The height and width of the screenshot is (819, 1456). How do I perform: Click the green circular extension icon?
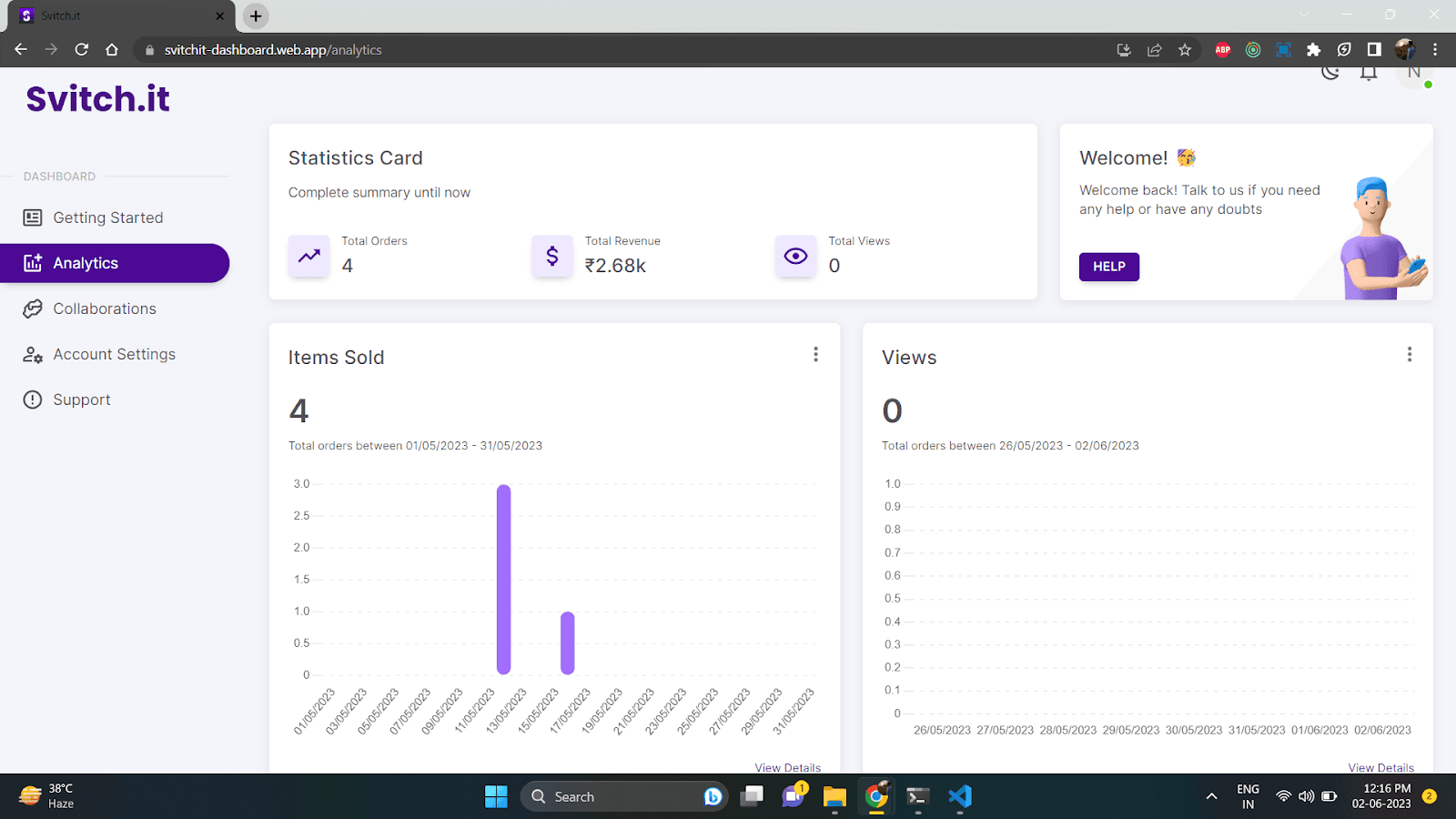[x=1253, y=50]
